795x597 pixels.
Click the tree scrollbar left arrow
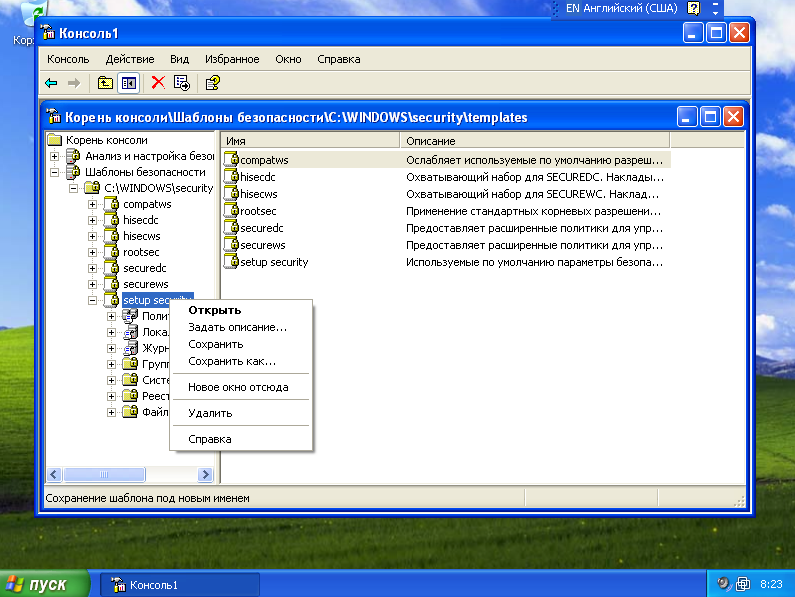[54, 474]
